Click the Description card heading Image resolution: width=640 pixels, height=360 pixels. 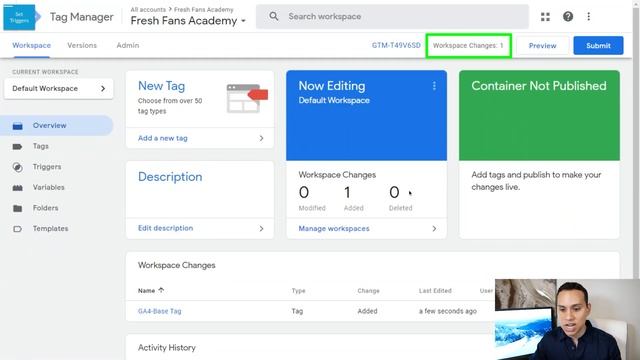coord(170,177)
